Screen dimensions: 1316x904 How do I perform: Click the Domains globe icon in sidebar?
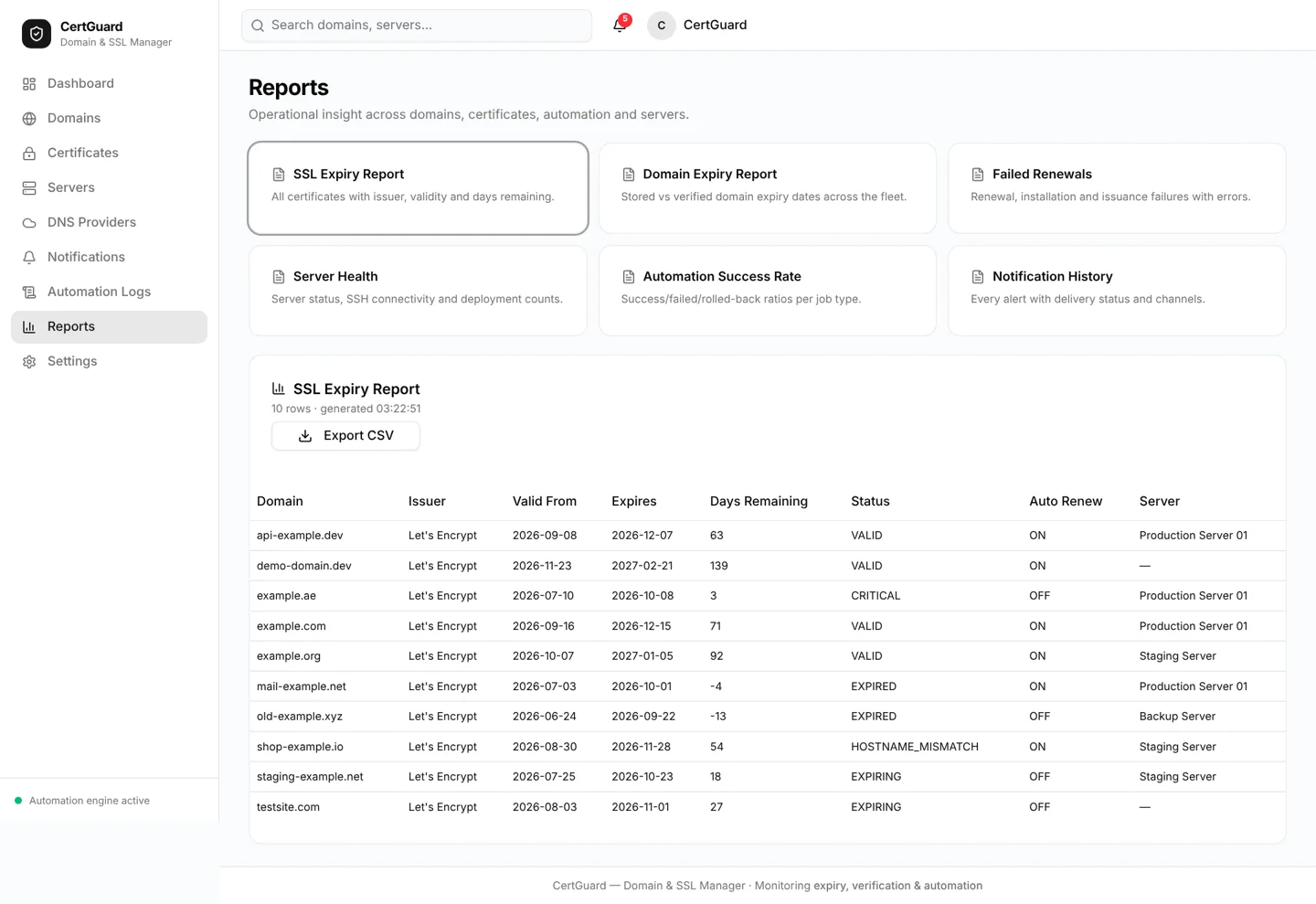(29, 119)
